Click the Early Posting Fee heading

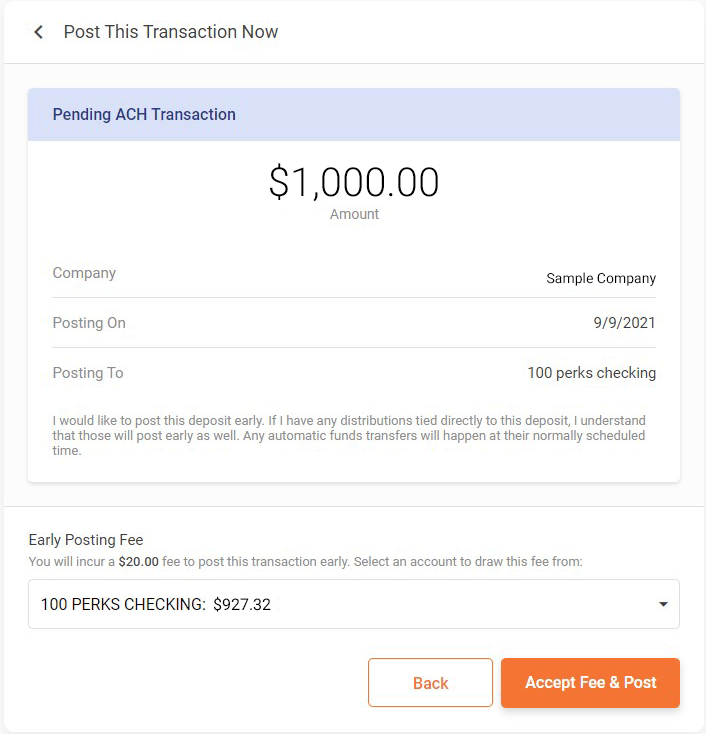86,540
